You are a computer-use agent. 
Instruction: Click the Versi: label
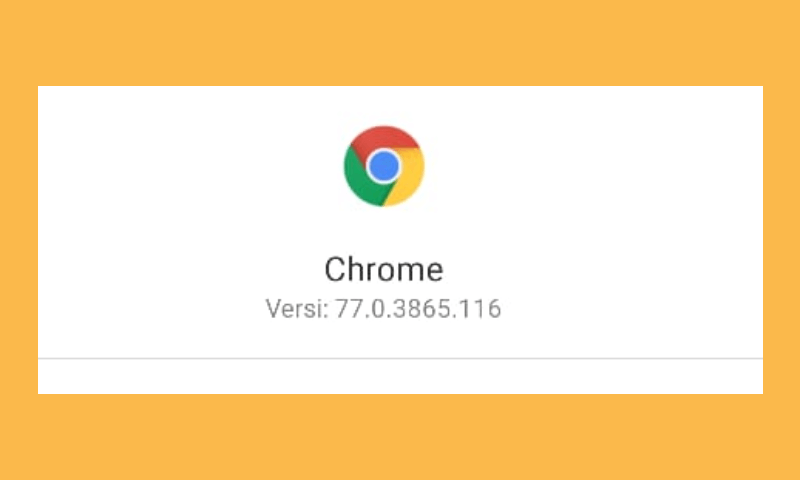[297, 309]
